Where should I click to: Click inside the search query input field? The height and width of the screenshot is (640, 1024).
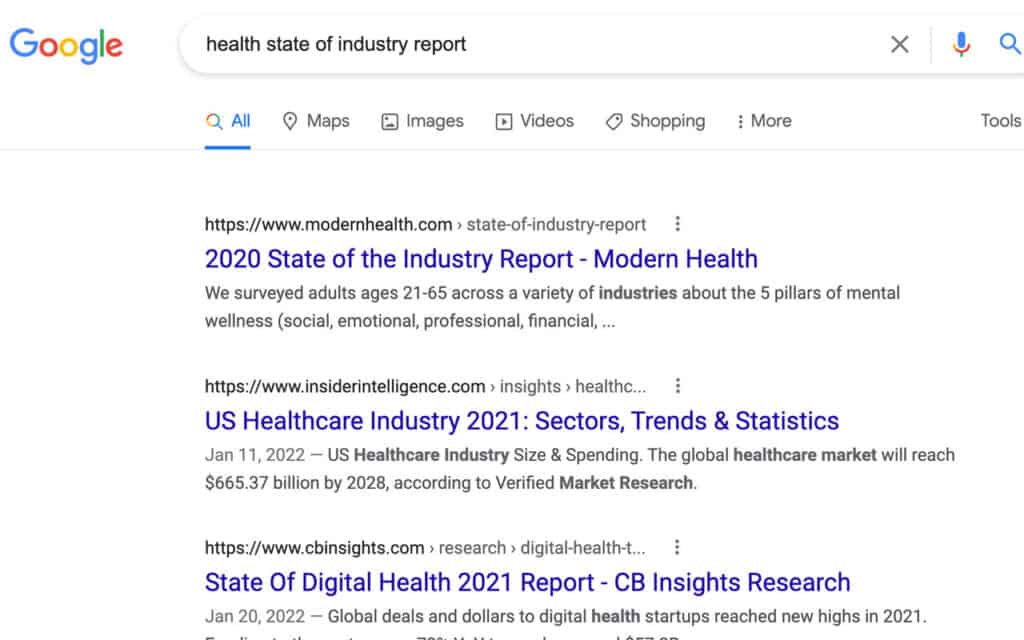coord(500,44)
